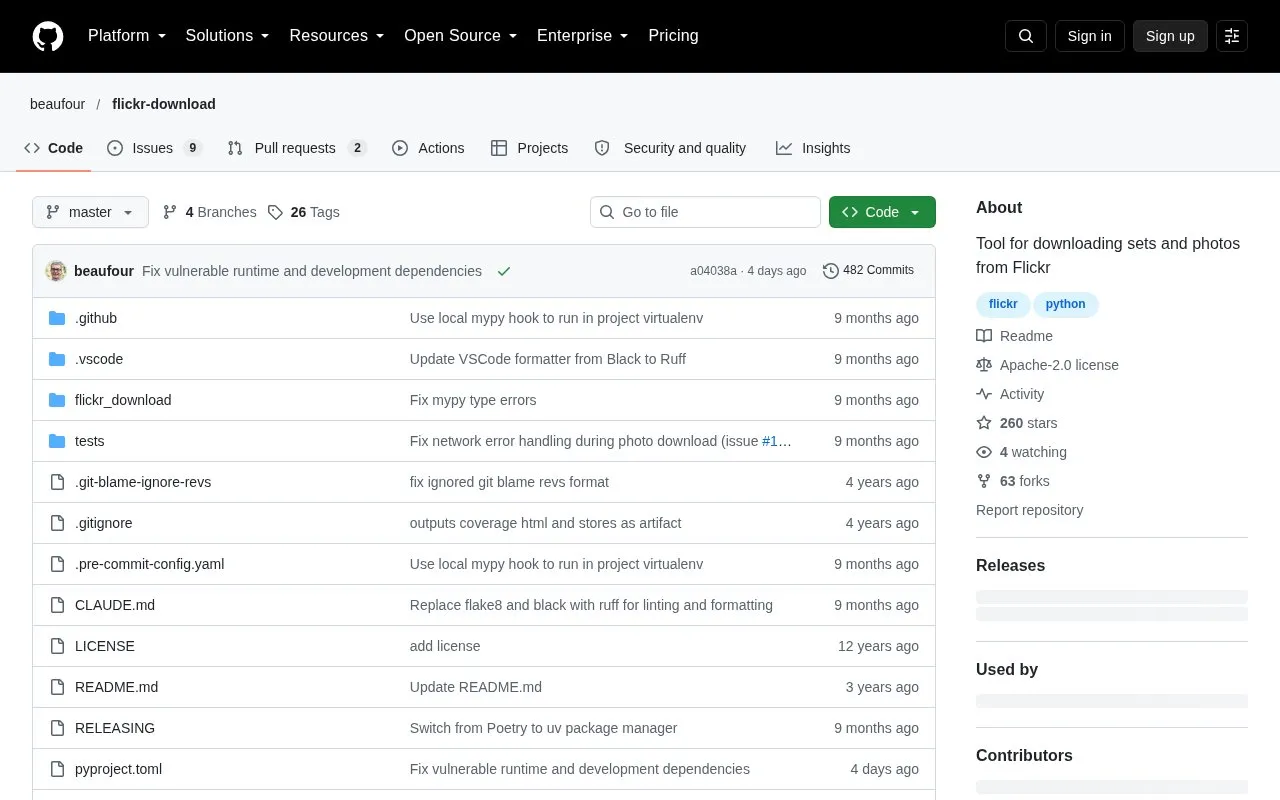Open the green Code dropdown button
This screenshot has width=1280, height=800.
click(882, 212)
